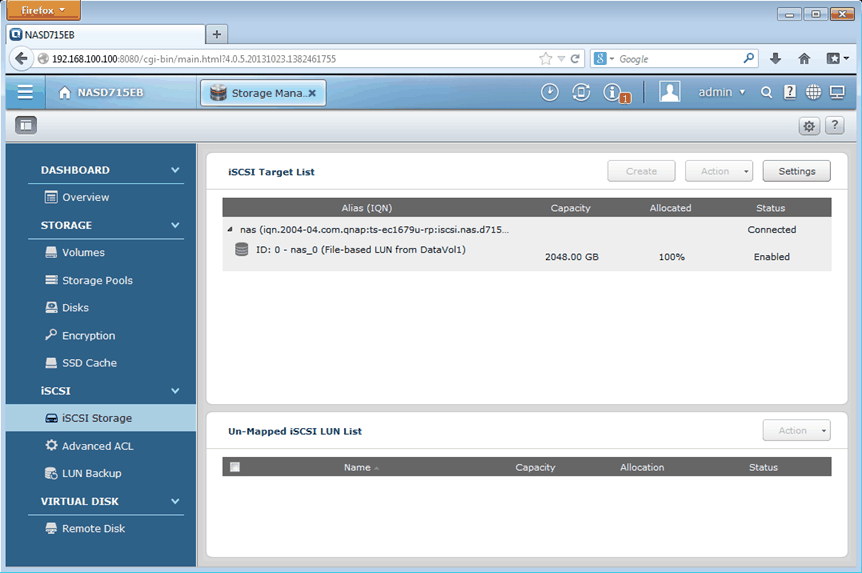Screen dimensions: 862x573
Task: Close the Storage Manager tab
Action: 312,93
